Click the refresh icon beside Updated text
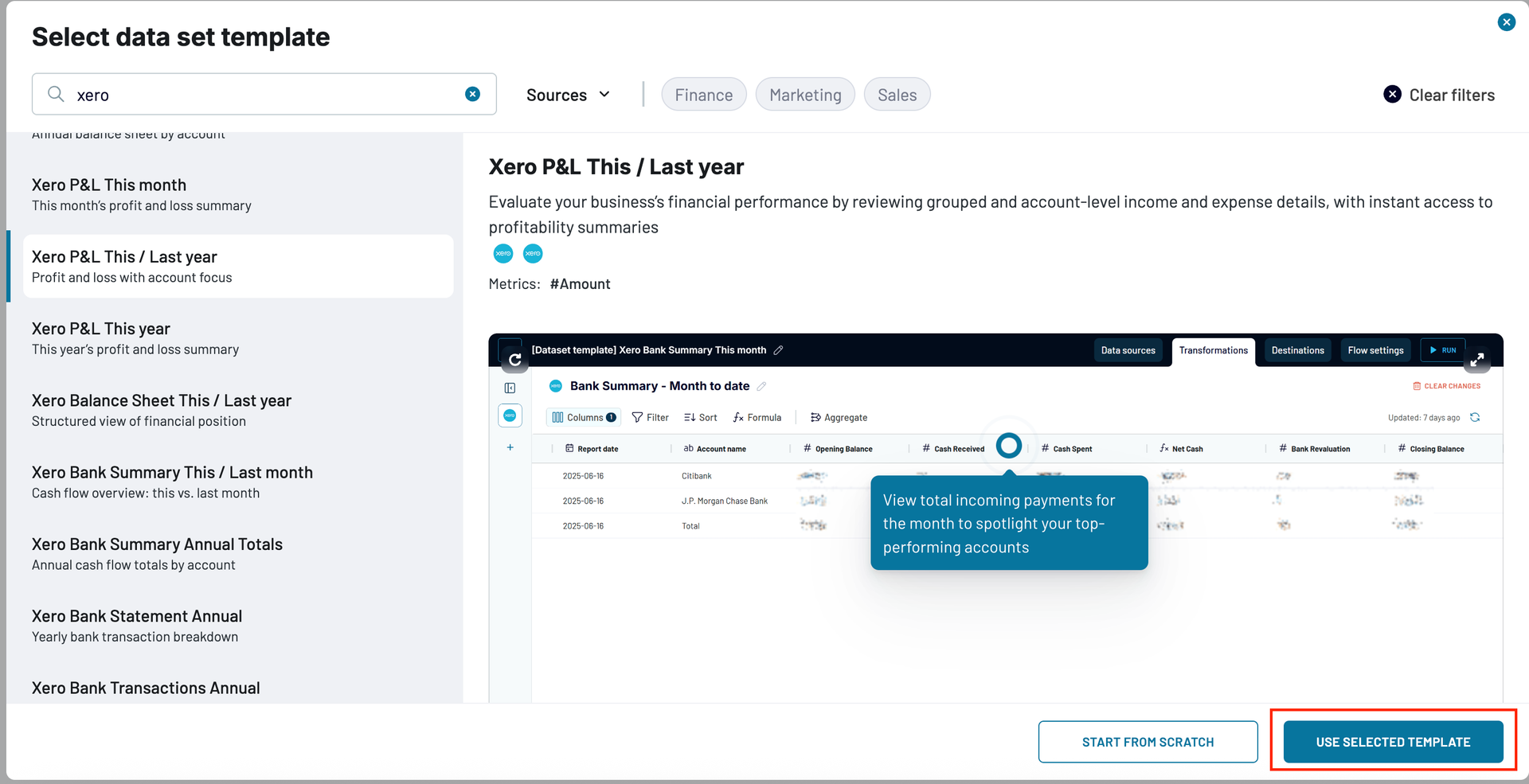The image size is (1529, 784). (x=1475, y=417)
